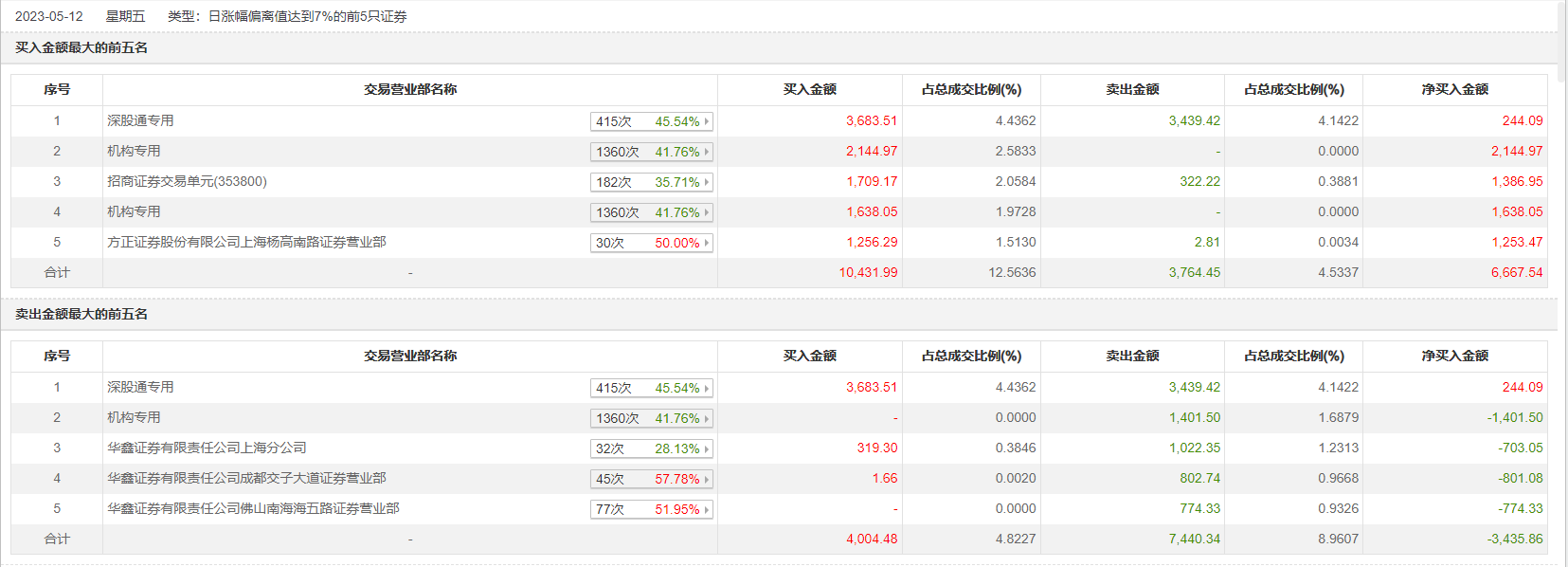Expand the 45次 57.78% stats box
The image size is (1568, 567).
[651, 479]
